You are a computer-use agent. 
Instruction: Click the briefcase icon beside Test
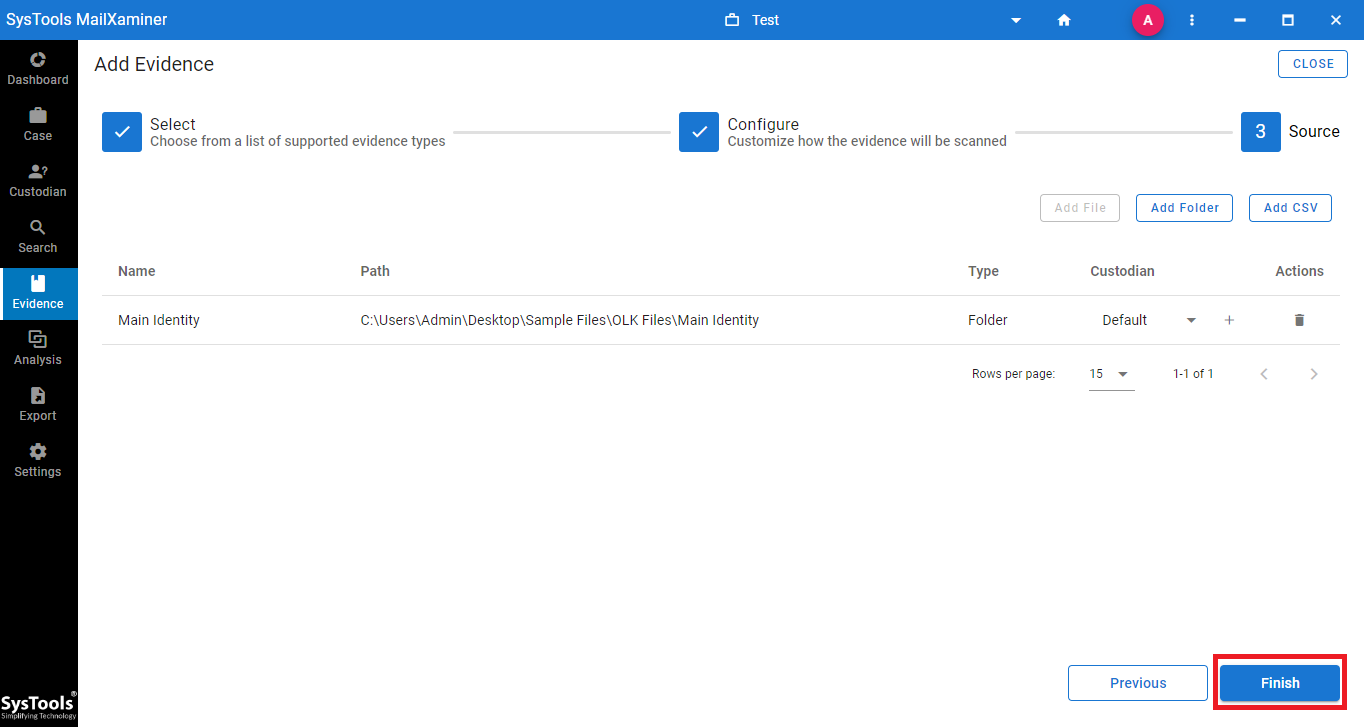732,20
